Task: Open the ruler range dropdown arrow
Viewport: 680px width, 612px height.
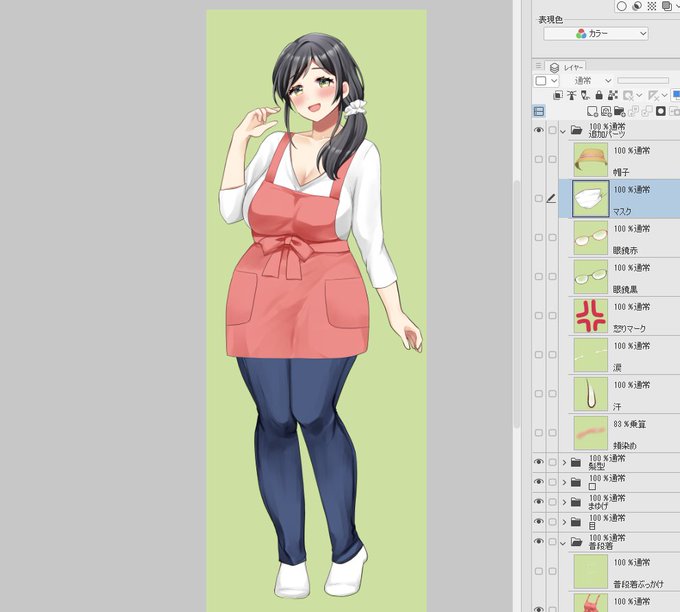Action: pos(664,95)
